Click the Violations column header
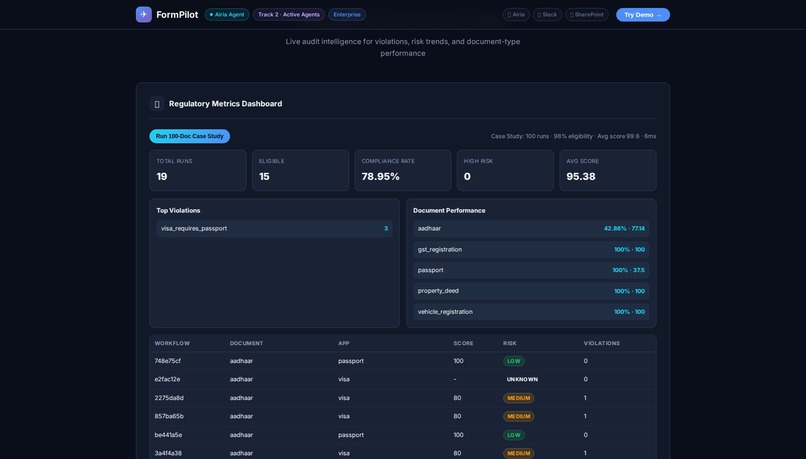Image resolution: width=806 pixels, height=459 pixels. pyautogui.click(x=601, y=343)
